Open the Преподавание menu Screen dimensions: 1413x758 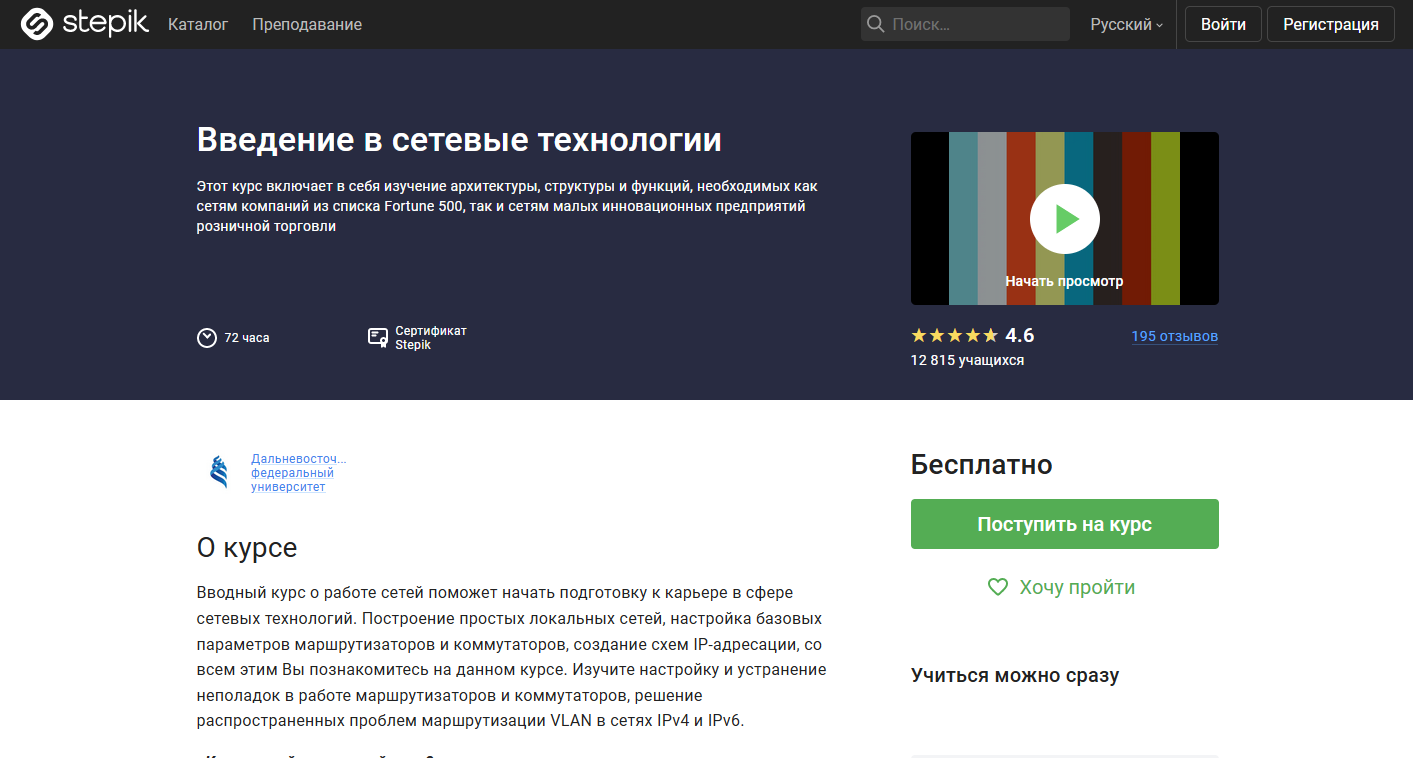pos(306,23)
